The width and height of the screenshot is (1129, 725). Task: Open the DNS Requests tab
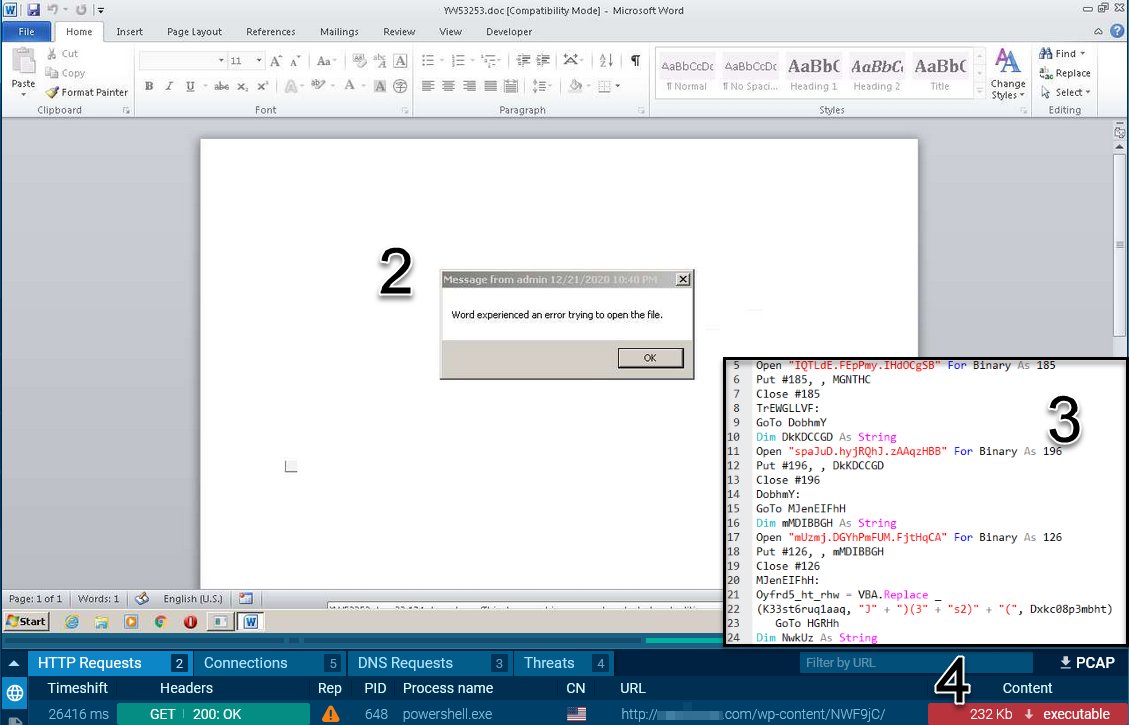[430, 663]
